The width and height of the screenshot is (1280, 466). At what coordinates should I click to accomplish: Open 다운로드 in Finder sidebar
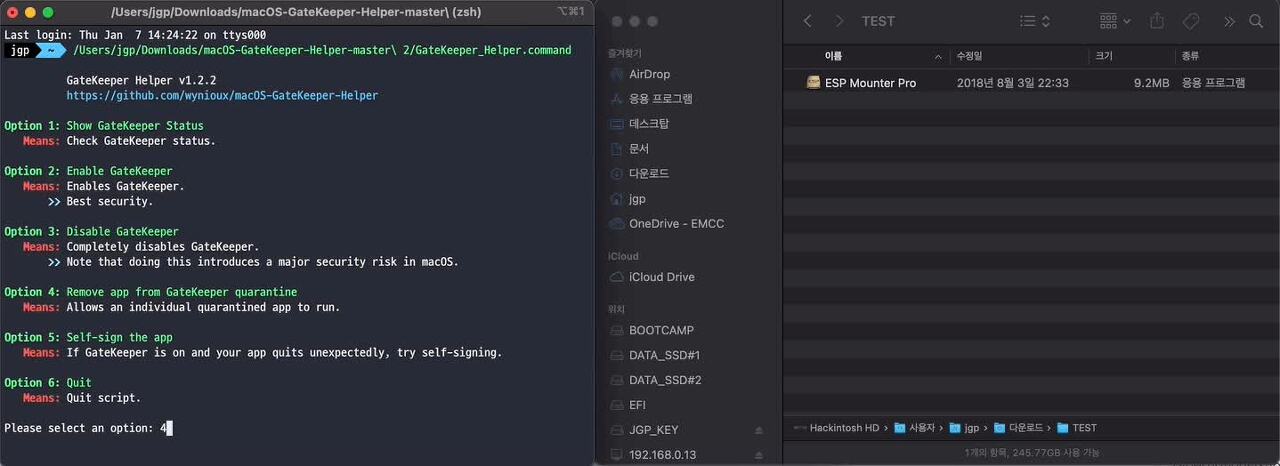coord(649,174)
